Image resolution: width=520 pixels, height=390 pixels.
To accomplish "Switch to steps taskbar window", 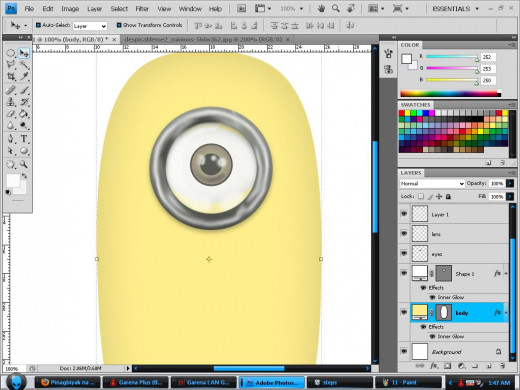I will [339, 382].
